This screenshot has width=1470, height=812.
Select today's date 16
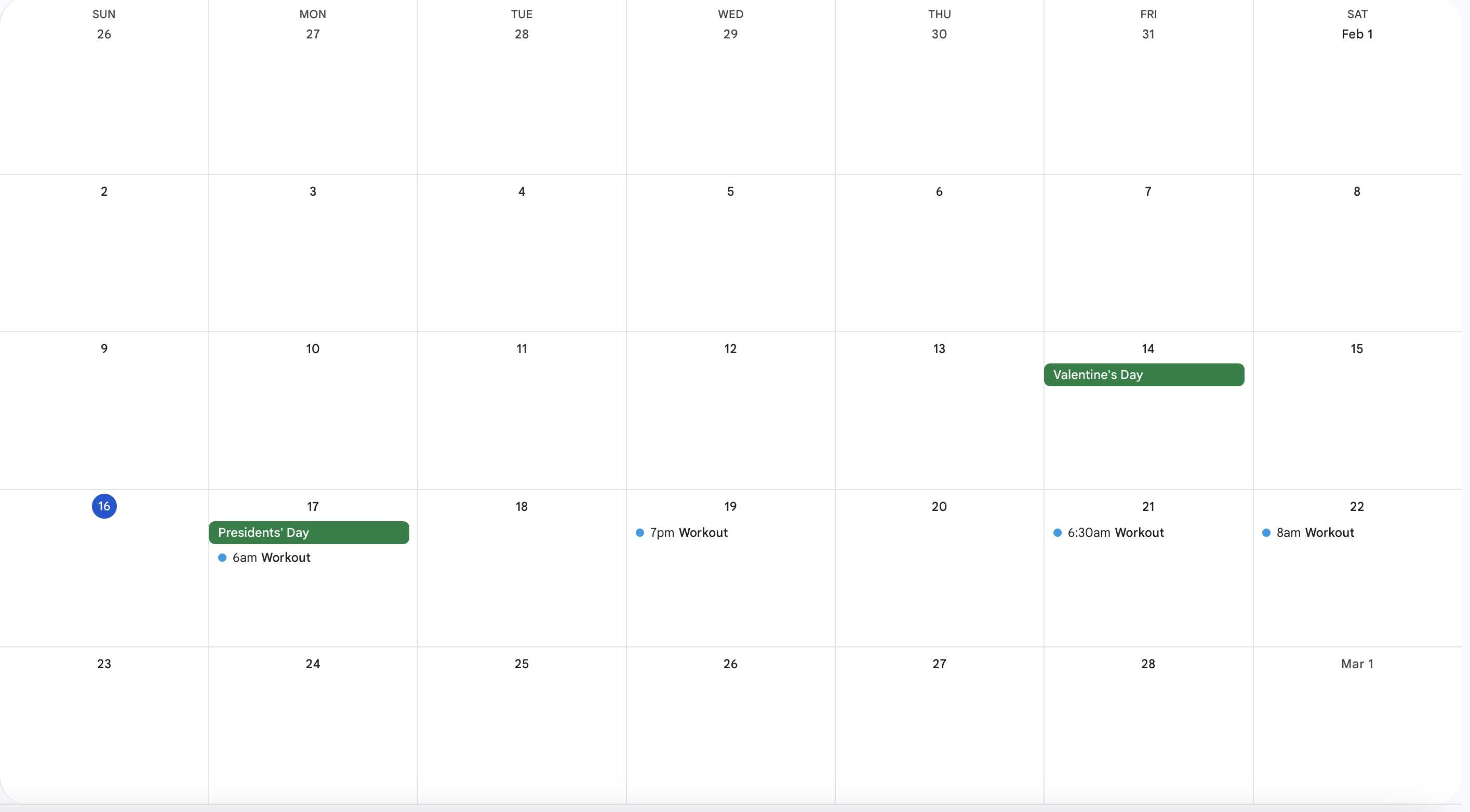[x=104, y=506]
